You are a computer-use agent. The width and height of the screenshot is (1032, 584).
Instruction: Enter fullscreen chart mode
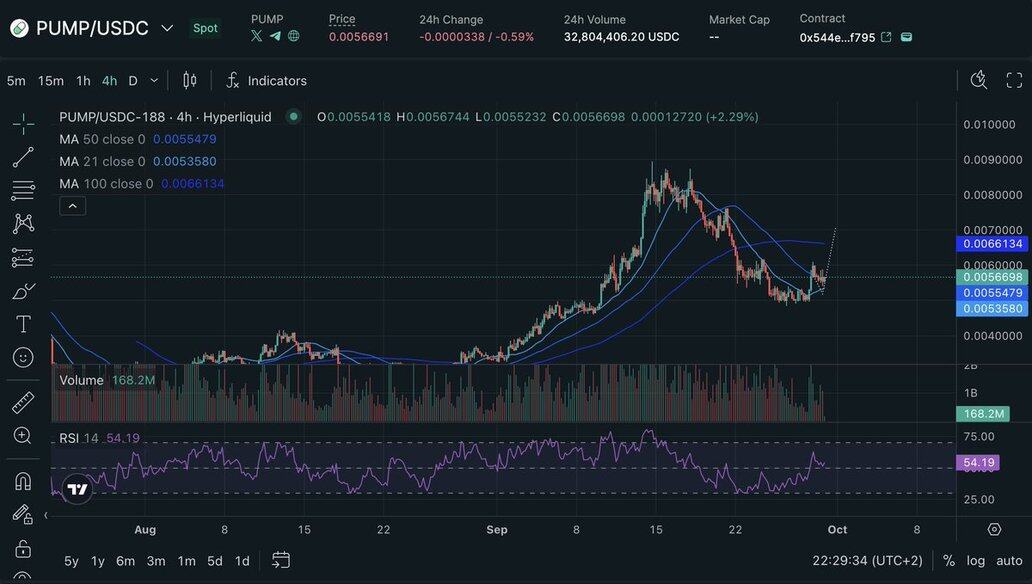pos(1014,80)
